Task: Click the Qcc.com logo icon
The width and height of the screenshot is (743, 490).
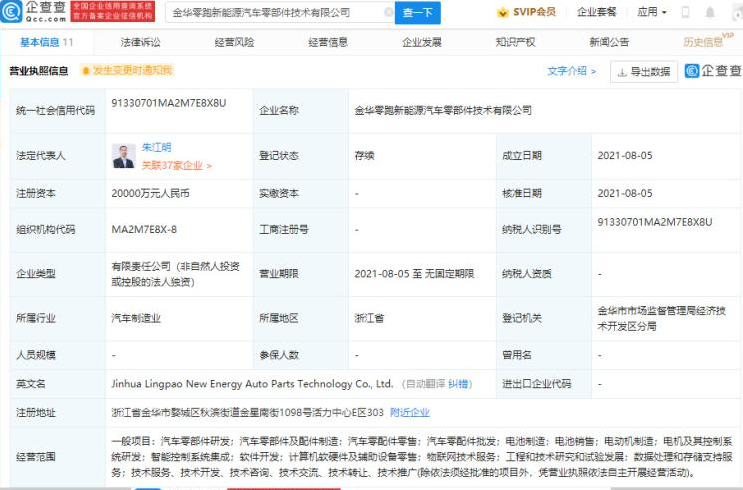Action: (14, 11)
